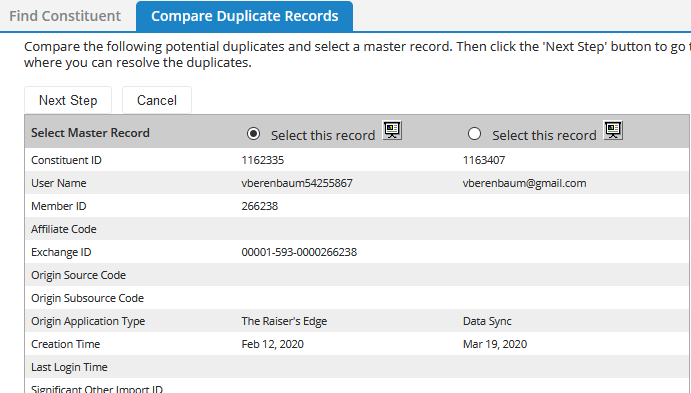Click creation time Mar 19, 2020
Viewport: 691px width, 393px height.
point(495,344)
